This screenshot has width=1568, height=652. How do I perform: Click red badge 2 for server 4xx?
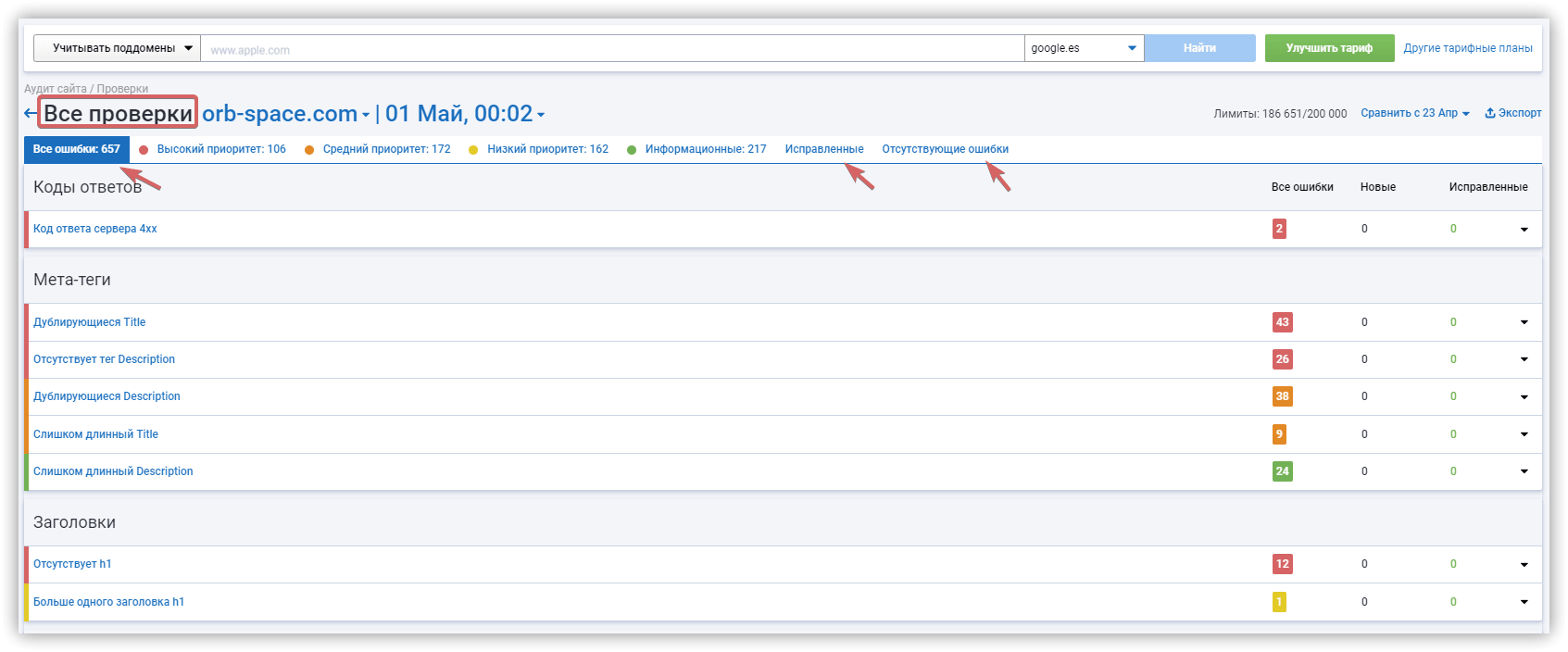pyautogui.click(x=1279, y=229)
